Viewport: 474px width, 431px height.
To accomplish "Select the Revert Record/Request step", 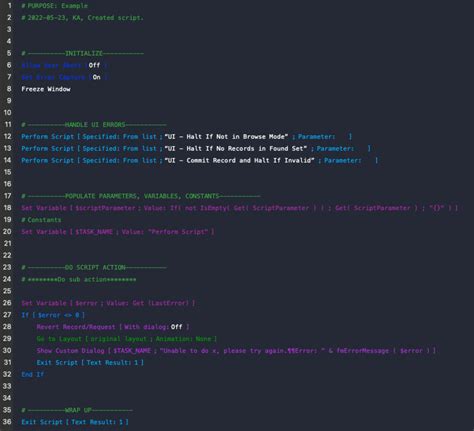I will pyautogui.click(x=113, y=327).
